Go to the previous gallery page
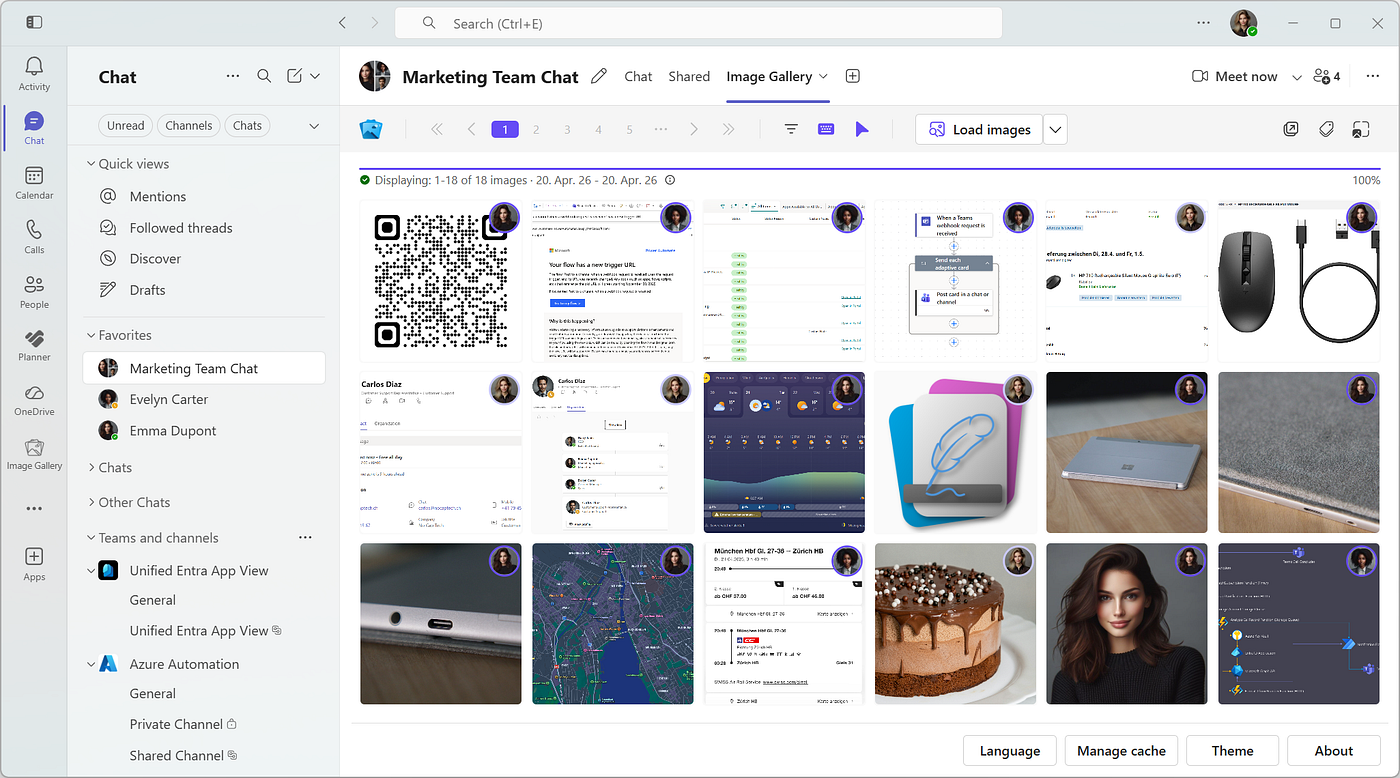This screenshot has width=1400, height=778. point(471,129)
